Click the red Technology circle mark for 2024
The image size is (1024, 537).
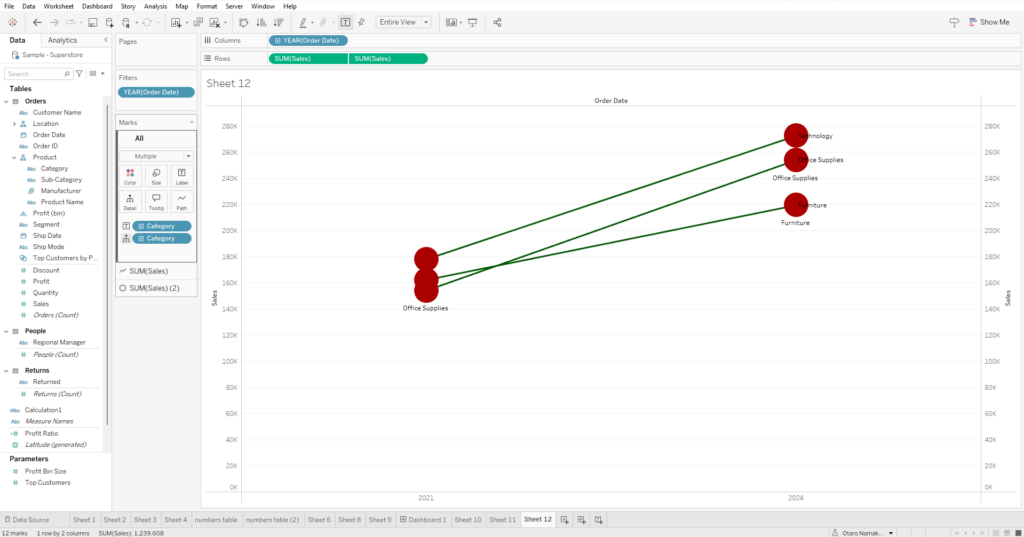point(795,136)
